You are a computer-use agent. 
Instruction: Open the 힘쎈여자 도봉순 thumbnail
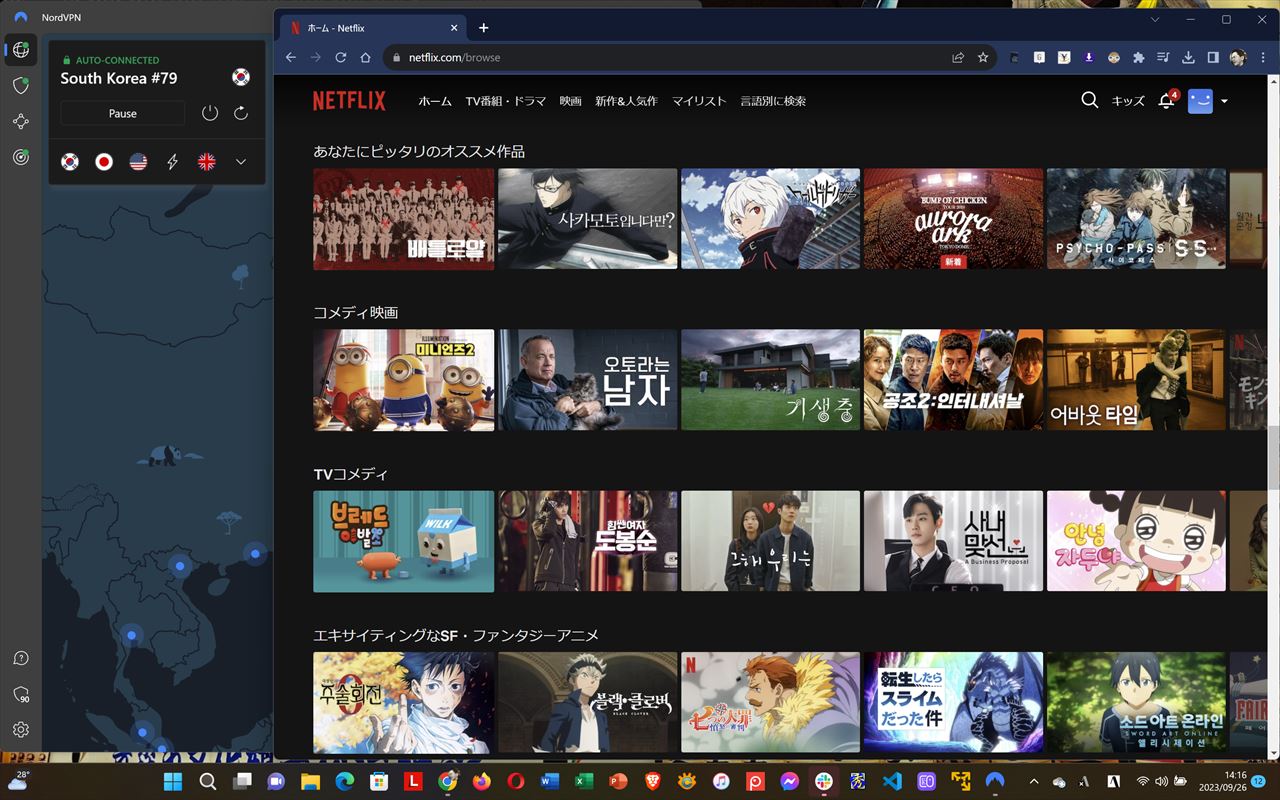[587, 541]
